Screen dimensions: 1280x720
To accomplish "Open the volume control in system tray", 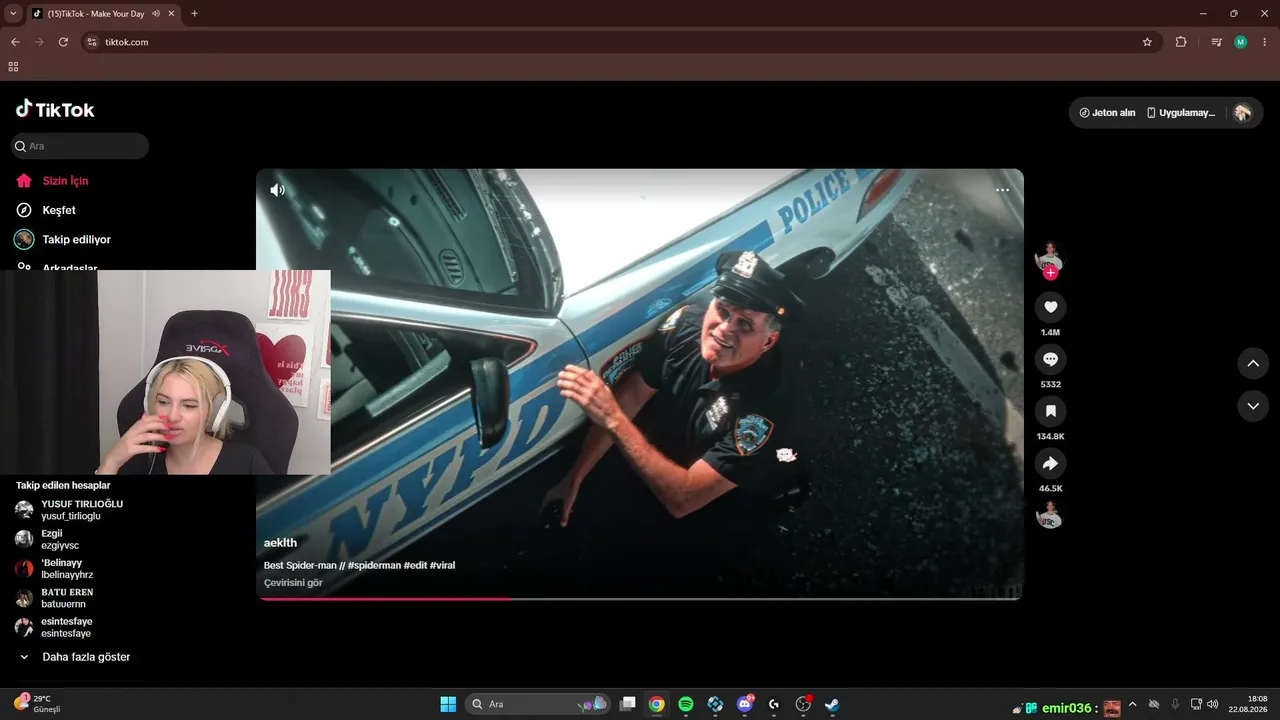I will pyautogui.click(x=1212, y=704).
